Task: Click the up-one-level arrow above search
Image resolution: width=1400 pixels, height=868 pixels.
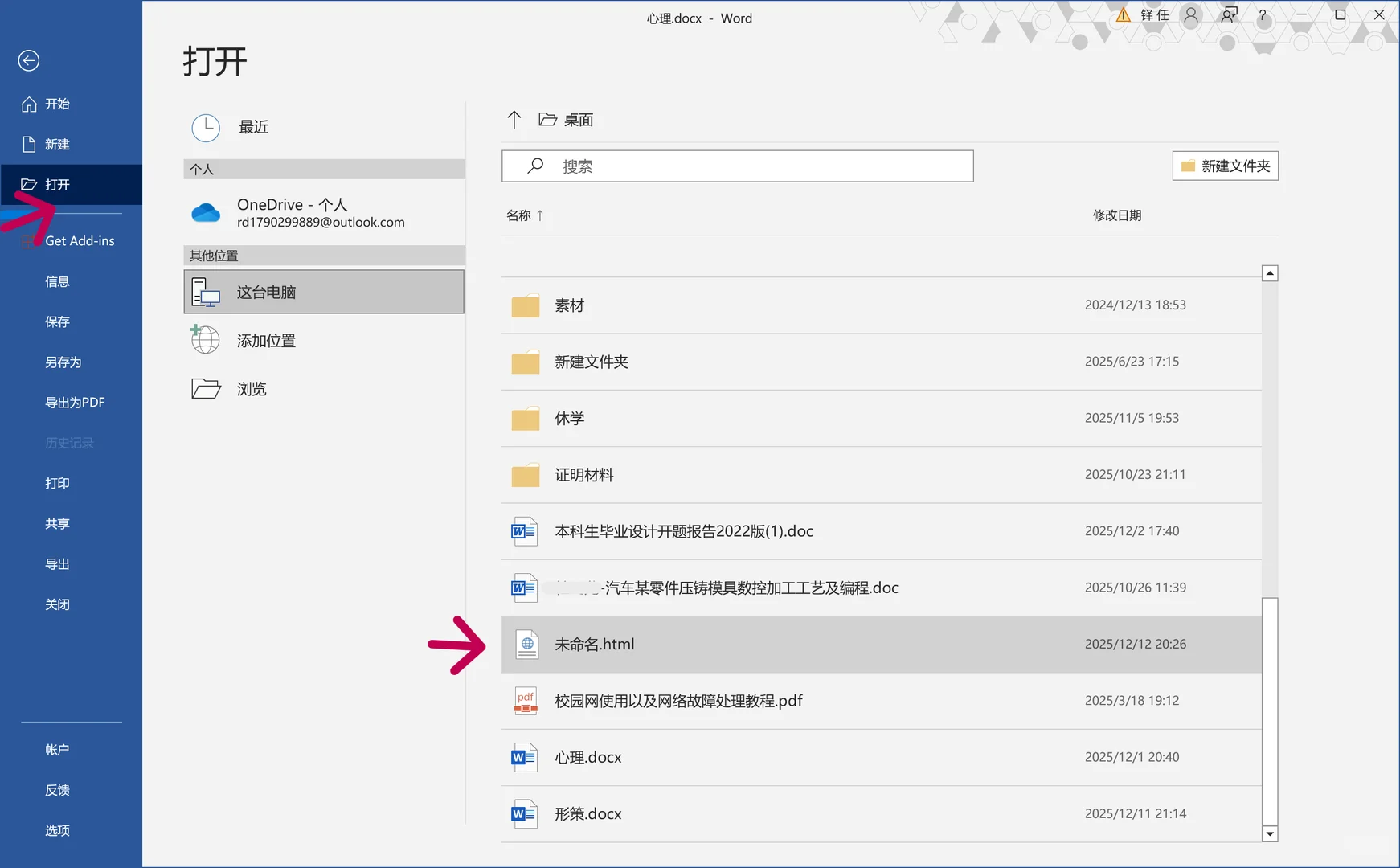Action: coord(514,119)
